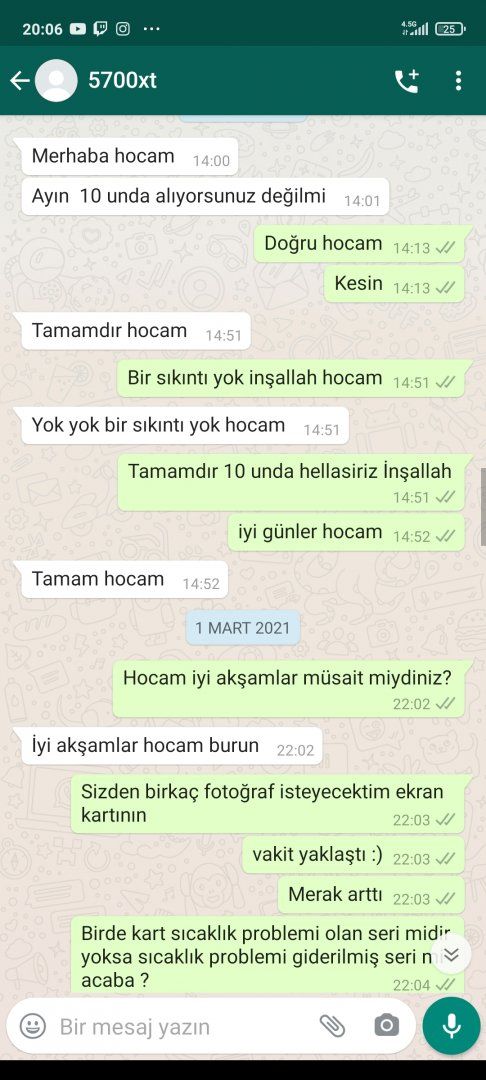Screen dimensions: 486x1080
Task: Open the camera from message bar
Action: point(386,1026)
